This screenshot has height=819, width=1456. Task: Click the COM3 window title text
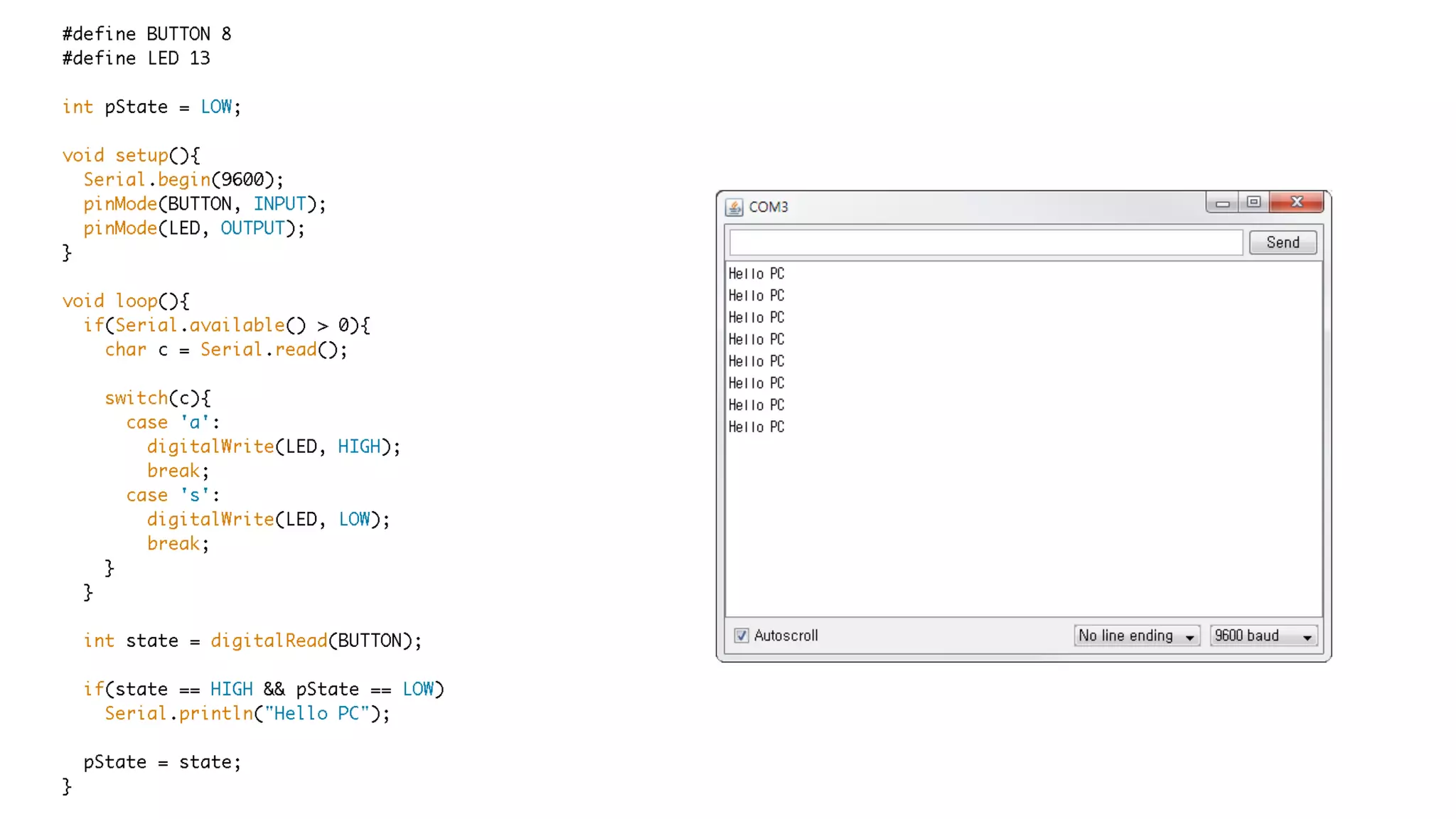tap(768, 207)
